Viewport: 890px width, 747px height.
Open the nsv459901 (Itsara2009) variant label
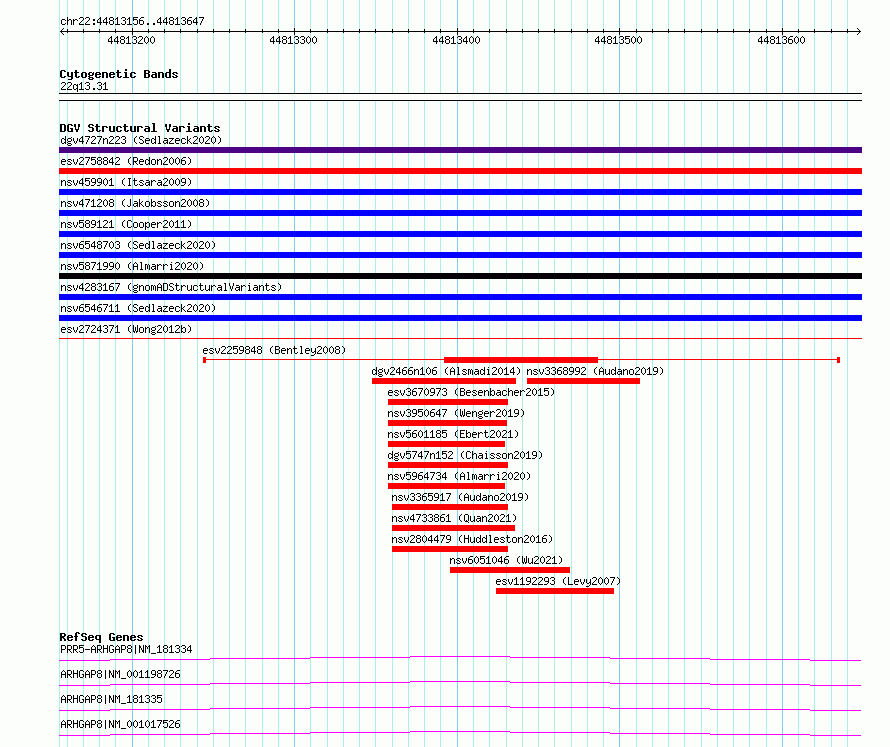tap(126, 182)
